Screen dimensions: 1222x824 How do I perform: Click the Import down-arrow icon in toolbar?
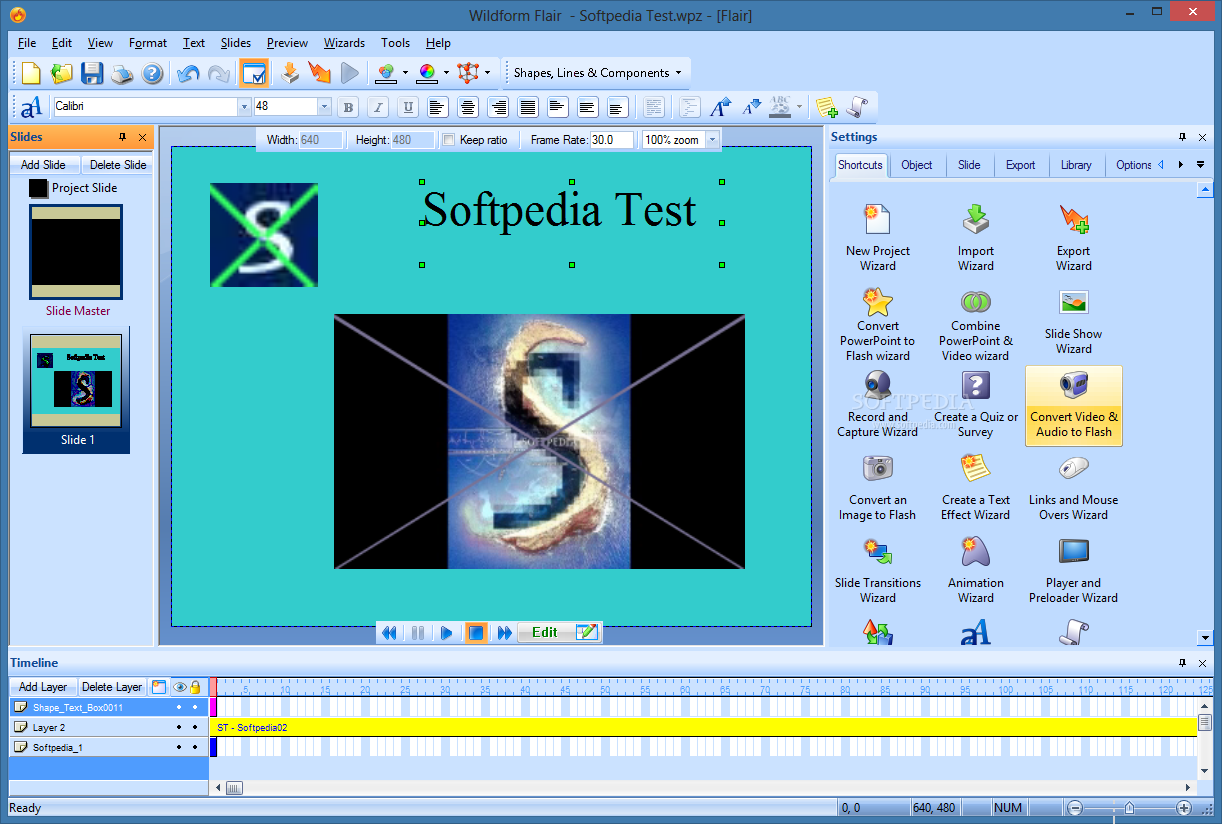290,73
